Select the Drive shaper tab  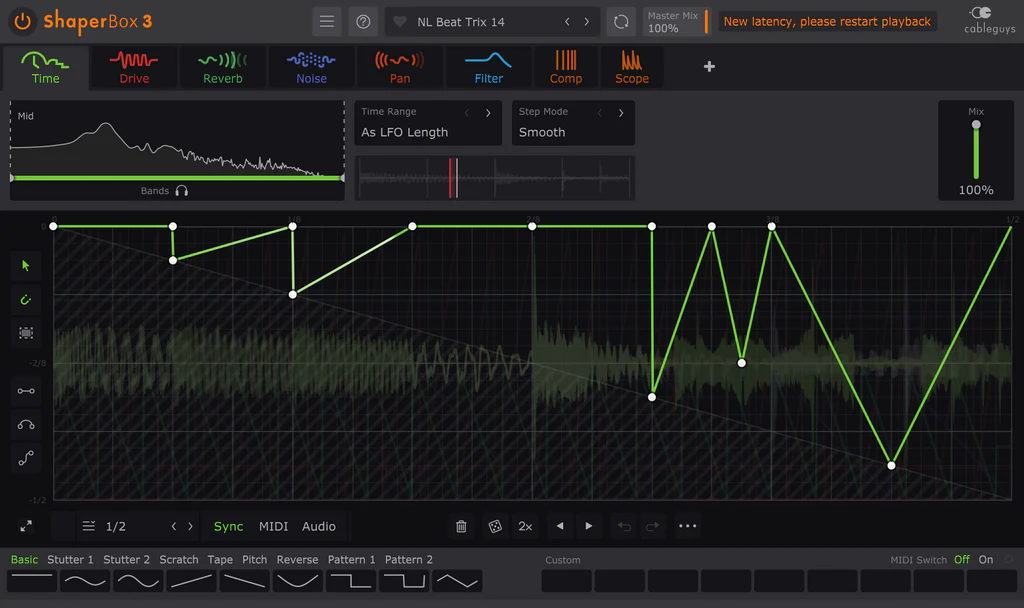pyautogui.click(x=134, y=67)
